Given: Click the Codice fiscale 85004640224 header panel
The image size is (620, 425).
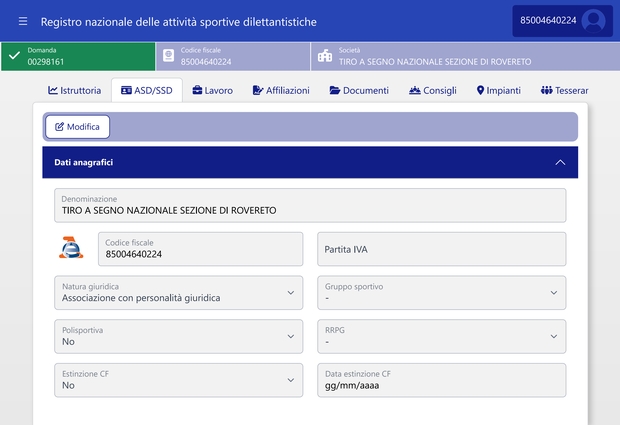Looking at the screenshot, I should (233, 56).
